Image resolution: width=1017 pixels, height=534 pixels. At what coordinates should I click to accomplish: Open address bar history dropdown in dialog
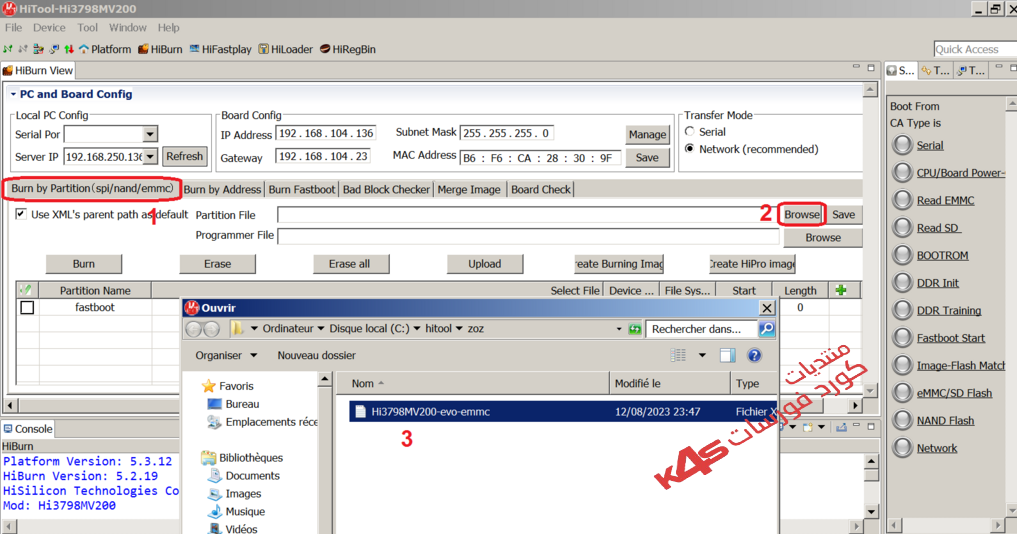pyautogui.click(x=619, y=329)
